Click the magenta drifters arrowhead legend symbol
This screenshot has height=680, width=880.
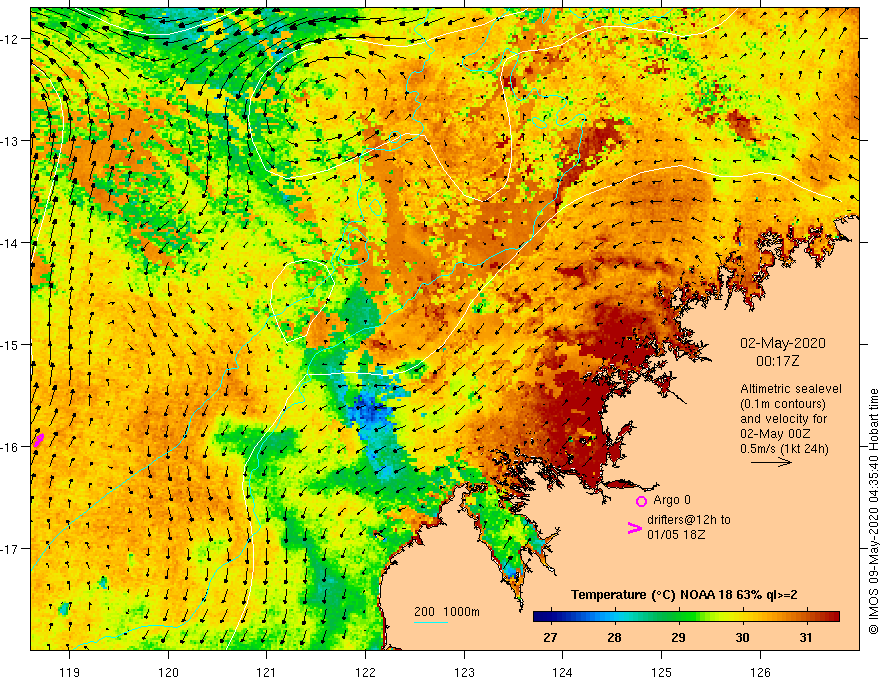[634, 527]
